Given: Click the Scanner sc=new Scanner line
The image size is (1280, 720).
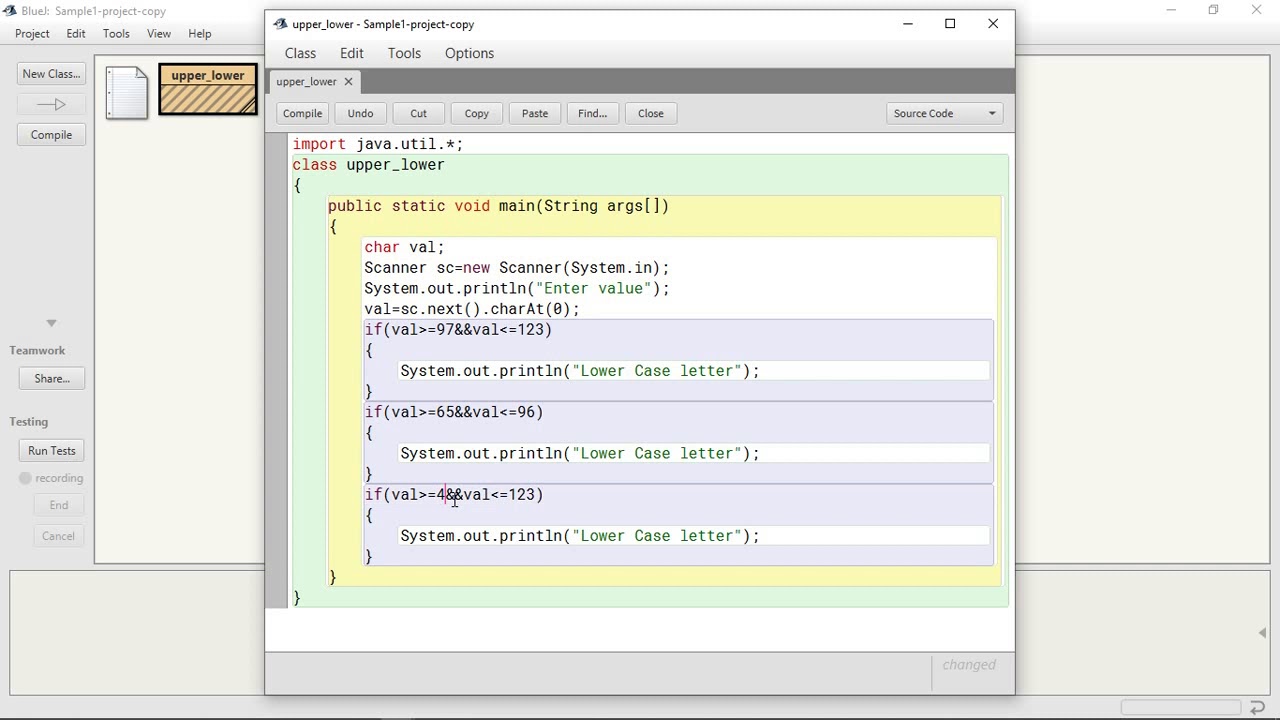Looking at the screenshot, I should click(516, 268).
